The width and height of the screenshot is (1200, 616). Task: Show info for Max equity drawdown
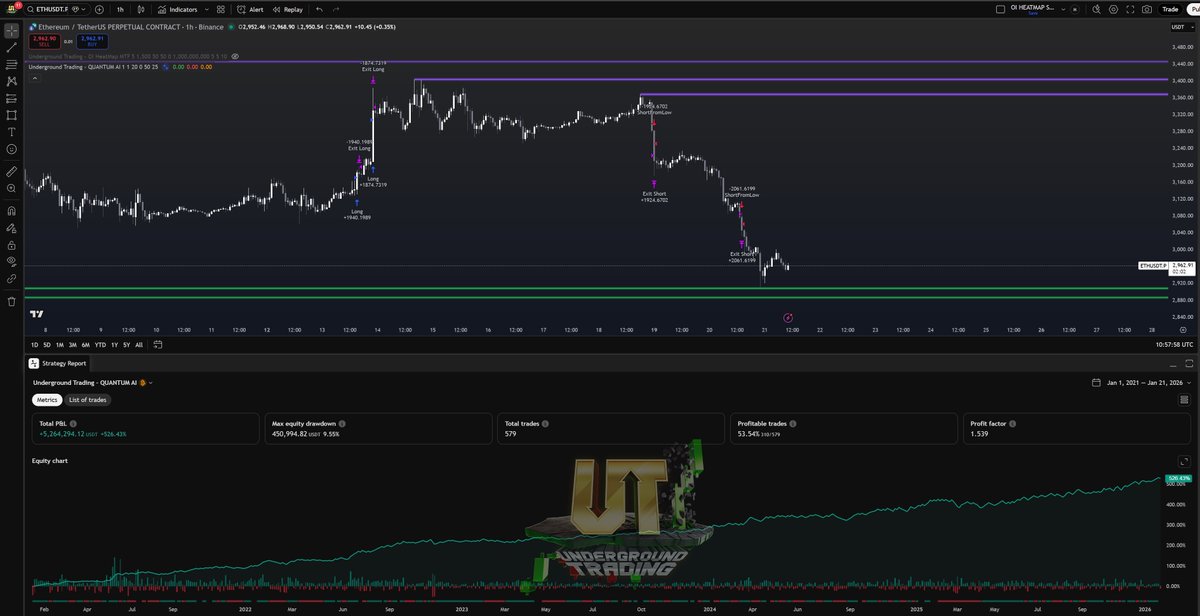pyautogui.click(x=342, y=424)
